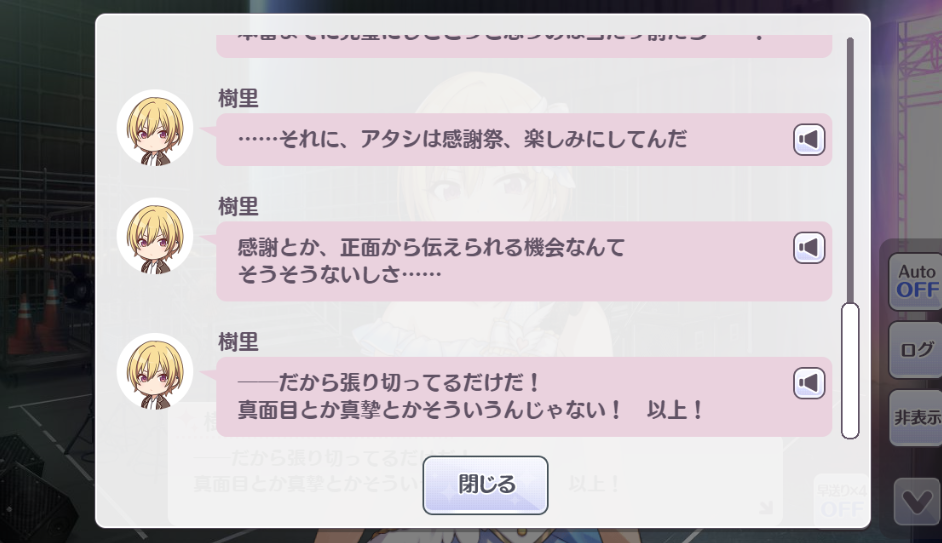Toggle the 非表示 hide button
942x543 pixels.
click(x=916, y=417)
